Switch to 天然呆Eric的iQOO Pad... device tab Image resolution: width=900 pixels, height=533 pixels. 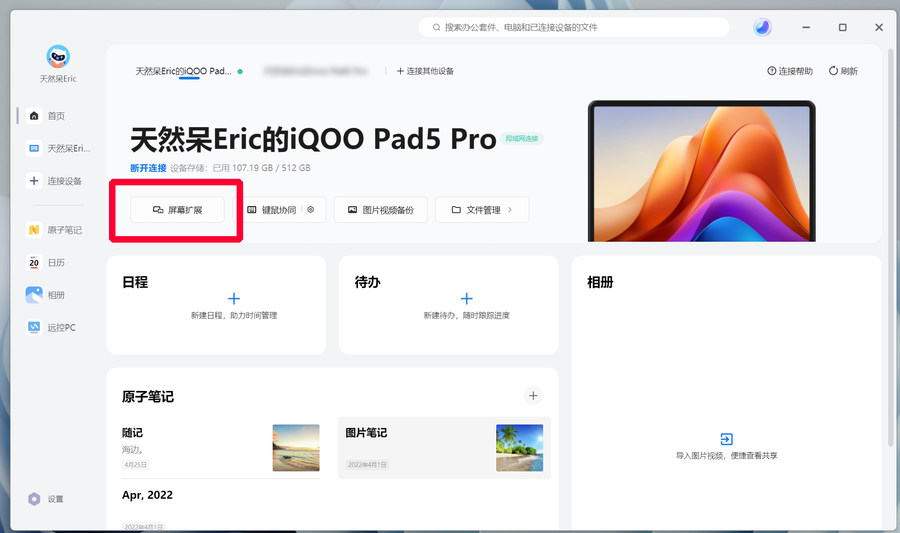pyautogui.click(x=184, y=71)
